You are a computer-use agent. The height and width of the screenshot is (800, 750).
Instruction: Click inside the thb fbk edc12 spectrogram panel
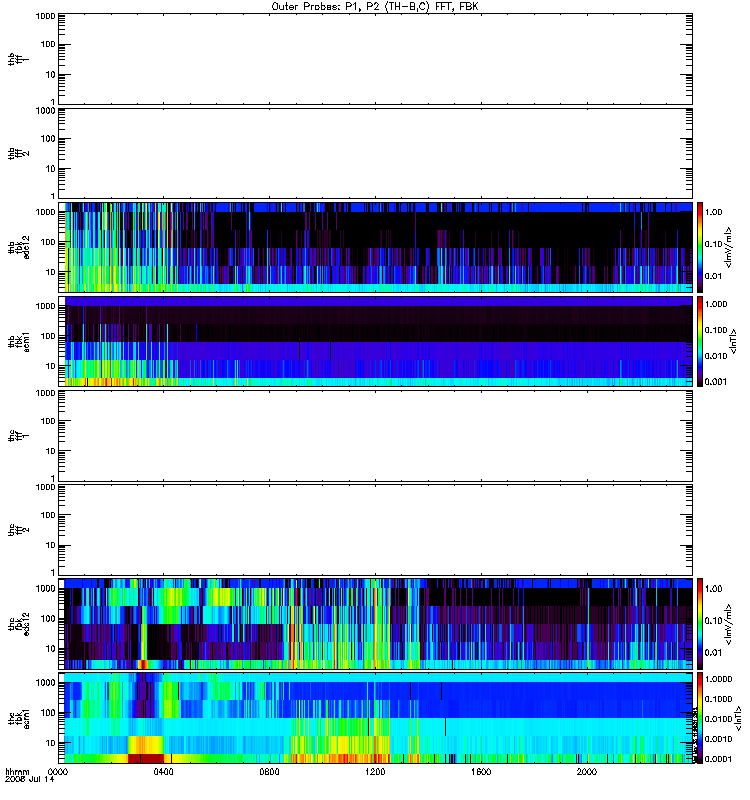pos(375,247)
